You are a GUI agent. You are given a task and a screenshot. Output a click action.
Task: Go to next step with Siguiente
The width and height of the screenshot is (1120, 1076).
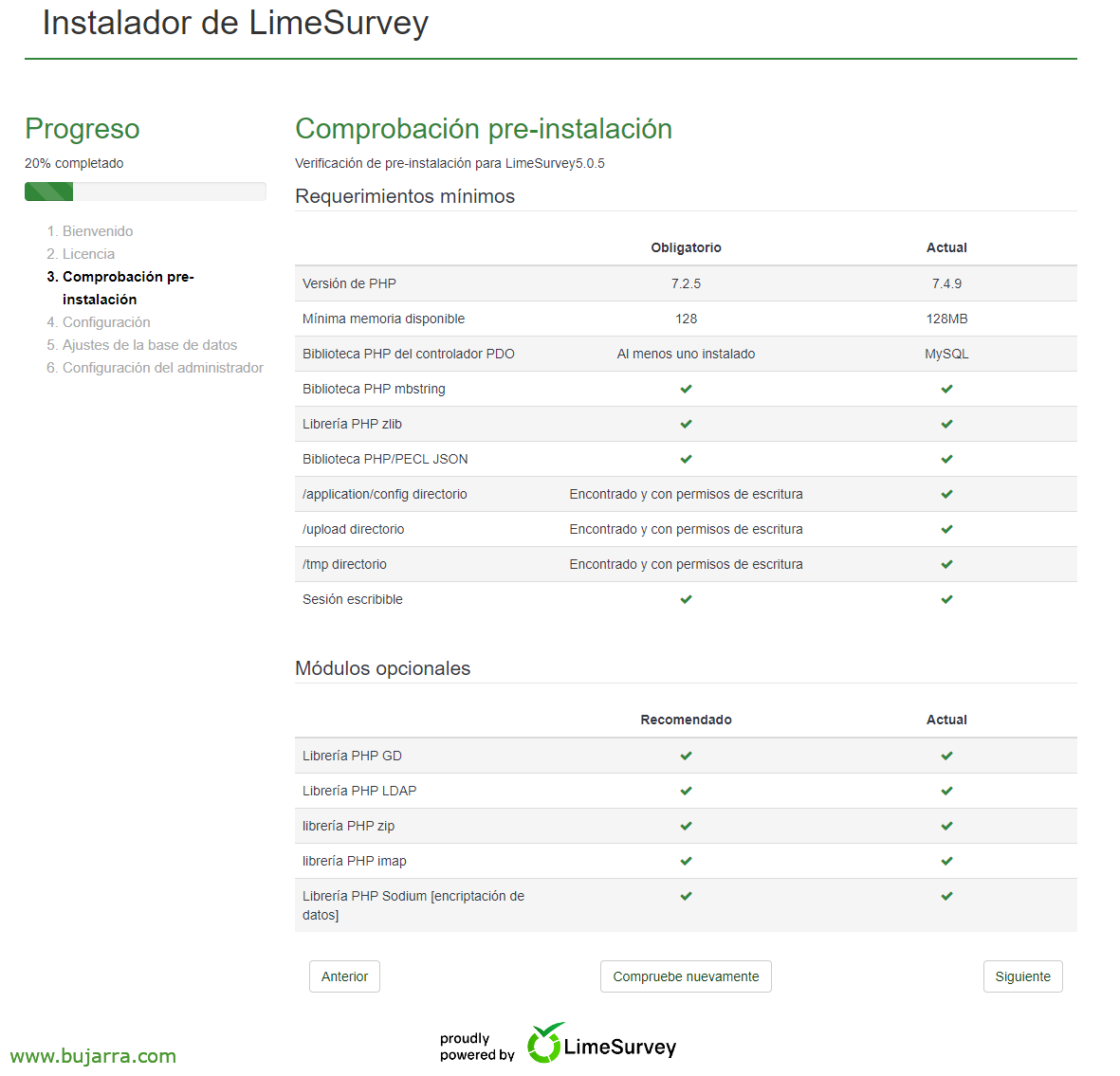click(1023, 976)
